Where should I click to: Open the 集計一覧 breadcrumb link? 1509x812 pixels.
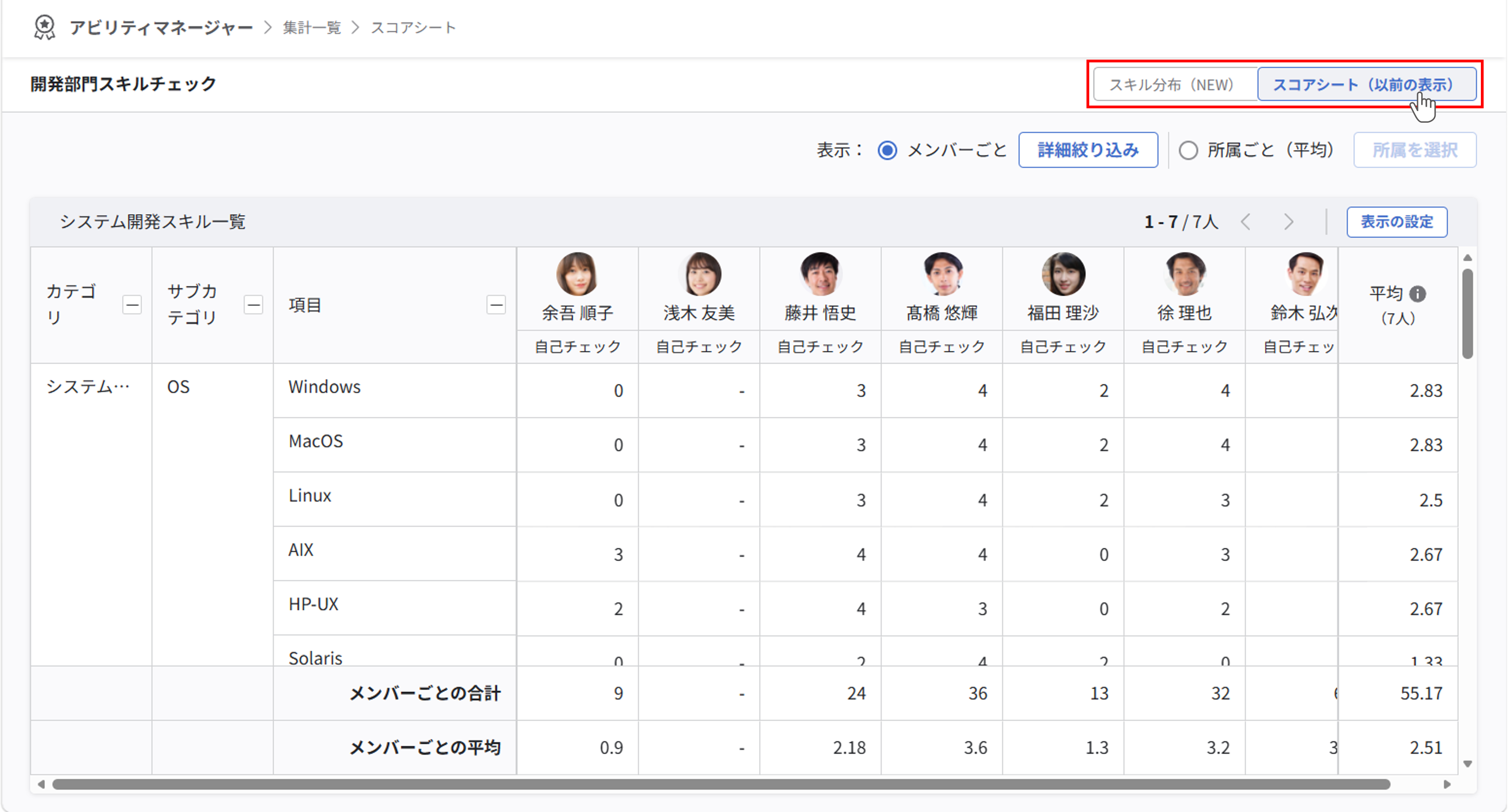(x=312, y=27)
